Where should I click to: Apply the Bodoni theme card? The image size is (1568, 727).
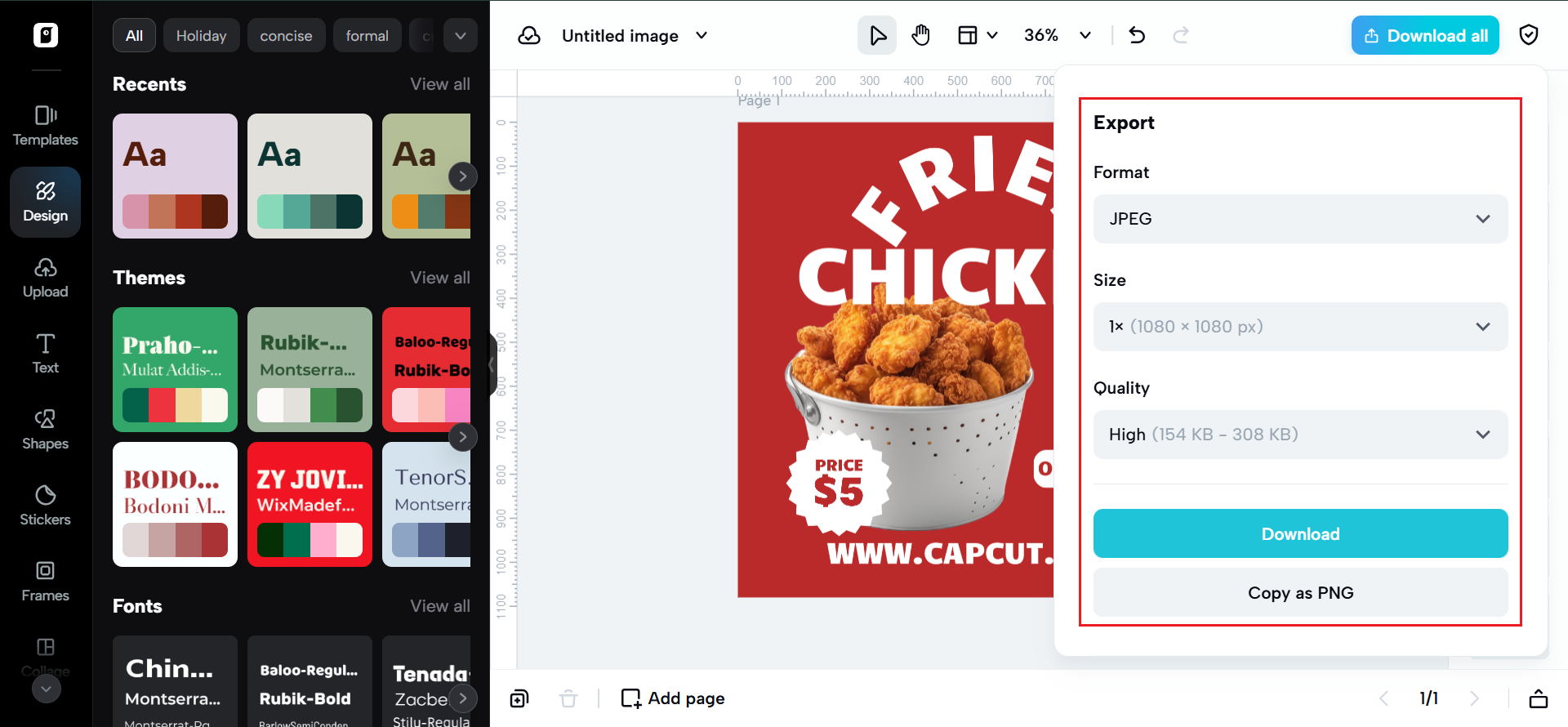tap(175, 504)
